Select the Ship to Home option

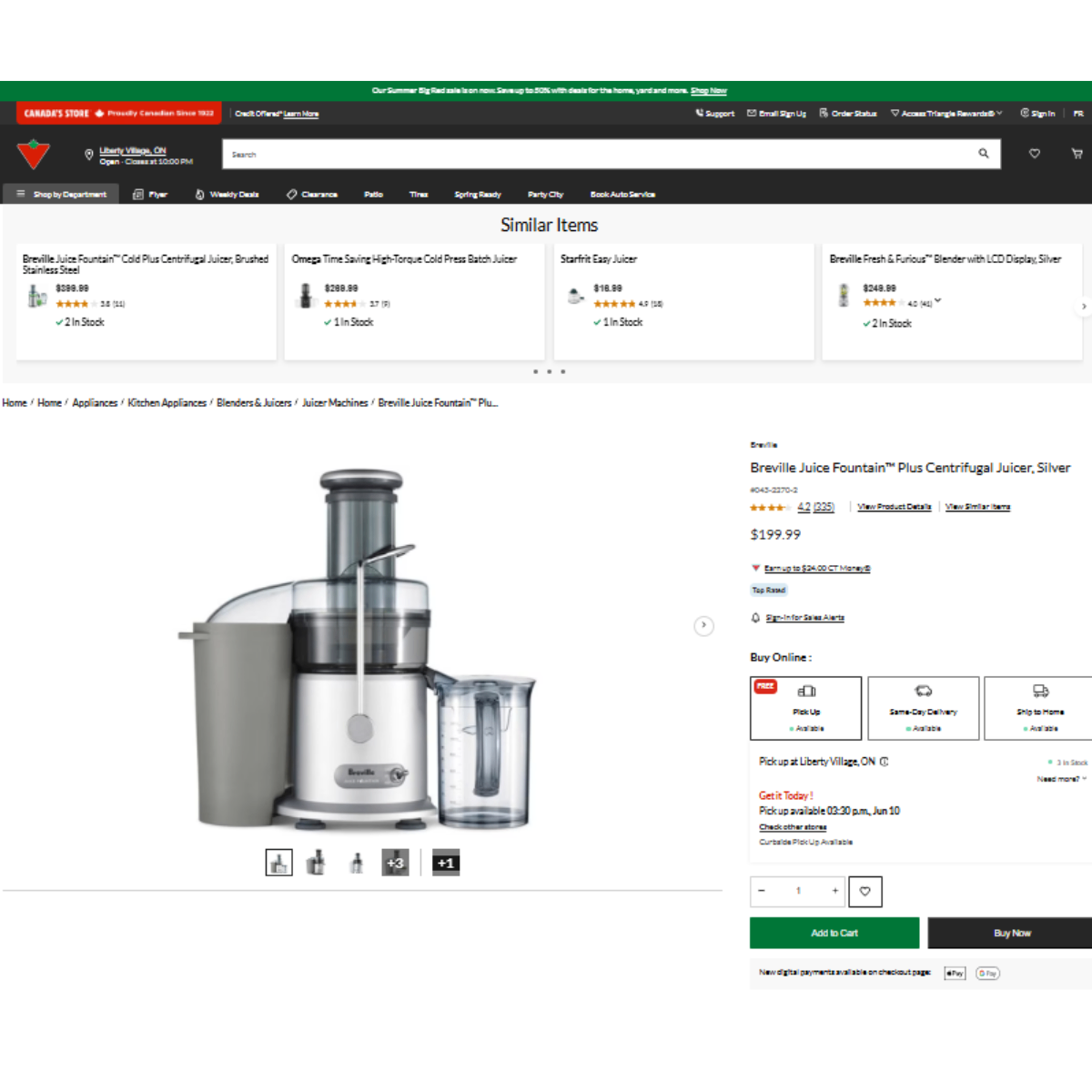tap(1039, 708)
